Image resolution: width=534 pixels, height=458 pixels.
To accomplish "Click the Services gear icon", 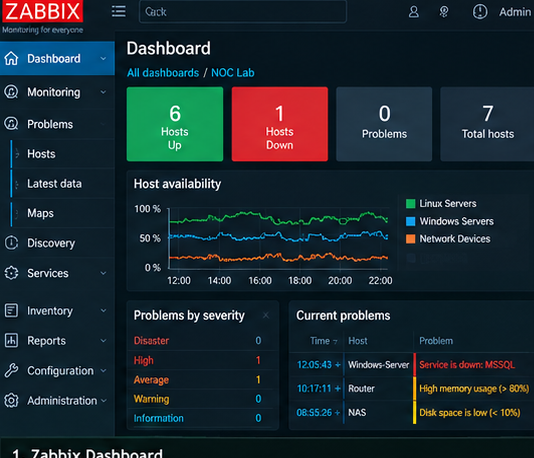I will (x=11, y=273).
